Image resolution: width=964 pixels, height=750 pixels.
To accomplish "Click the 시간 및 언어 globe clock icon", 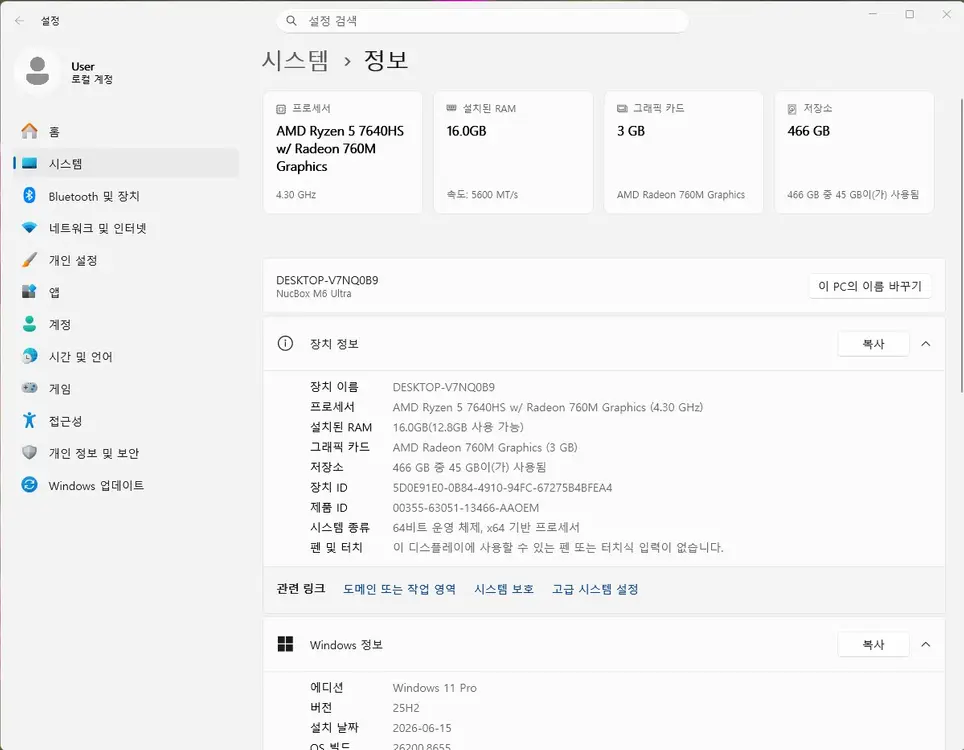I will pyautogui.click(x=29, y=356).
